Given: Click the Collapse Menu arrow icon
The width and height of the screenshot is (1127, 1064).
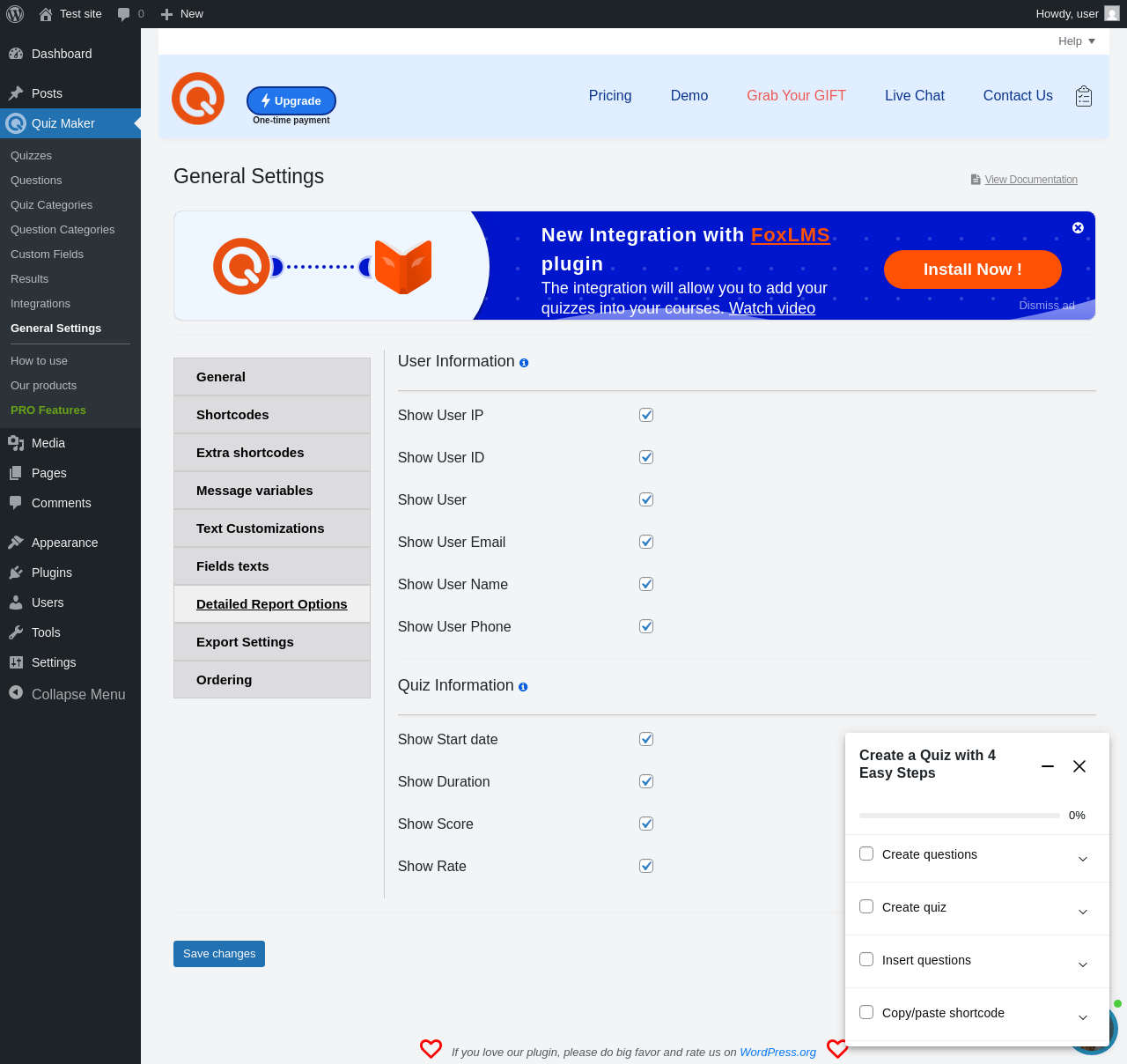Looking at the screenshot, I should pyautogui.click(x=16, y=693).
